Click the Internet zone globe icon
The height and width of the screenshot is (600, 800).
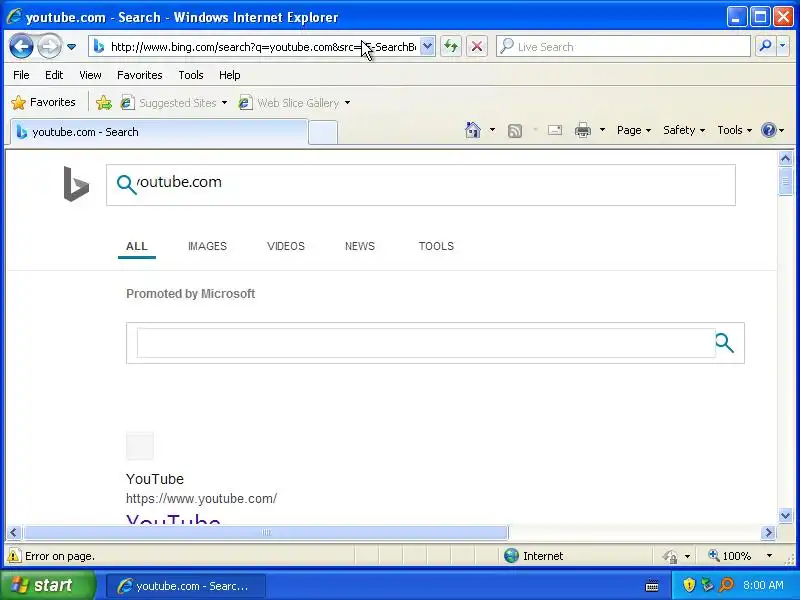(x=511, y=556)
